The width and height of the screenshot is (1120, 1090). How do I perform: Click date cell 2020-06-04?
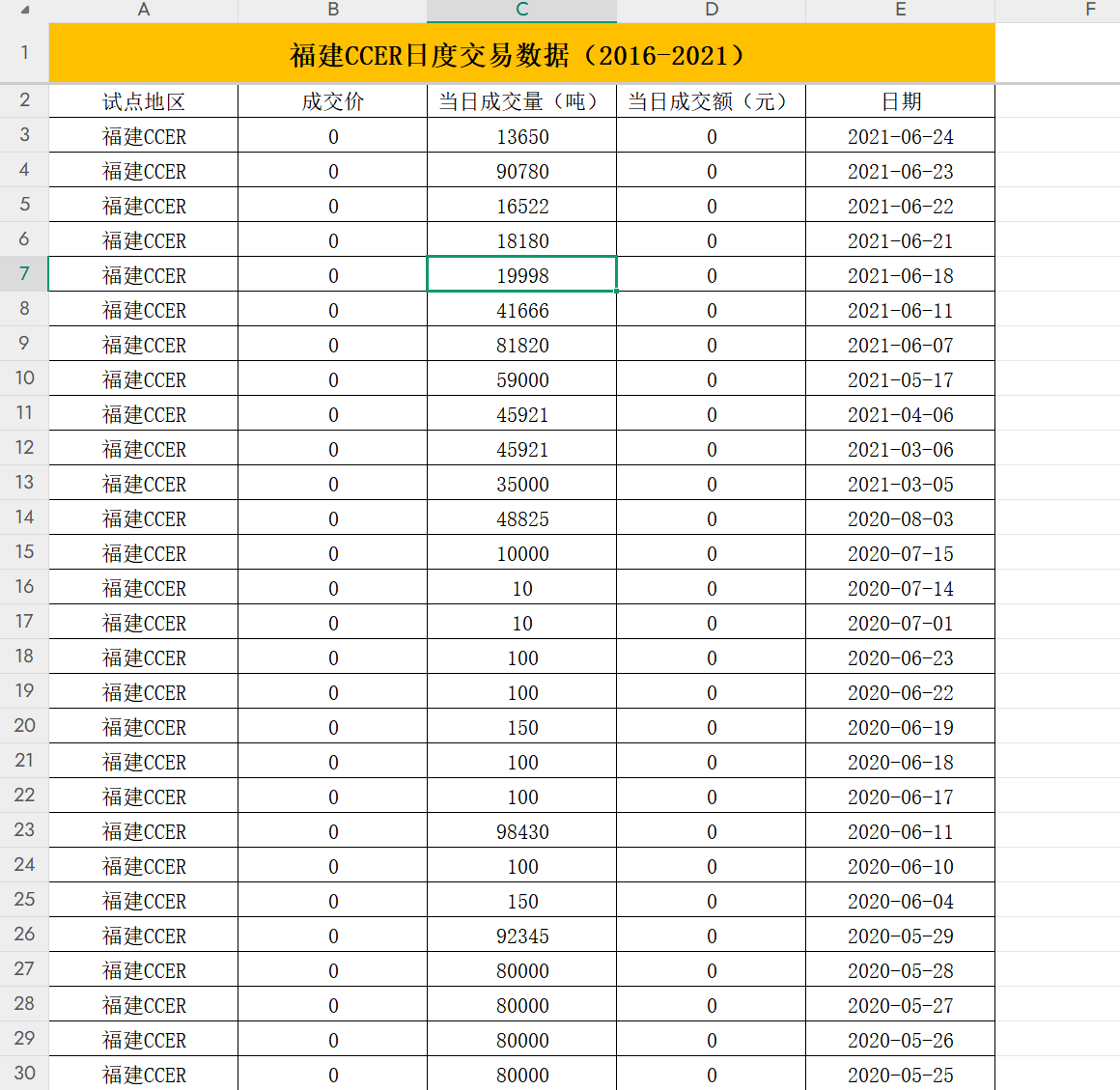[900, 901]
